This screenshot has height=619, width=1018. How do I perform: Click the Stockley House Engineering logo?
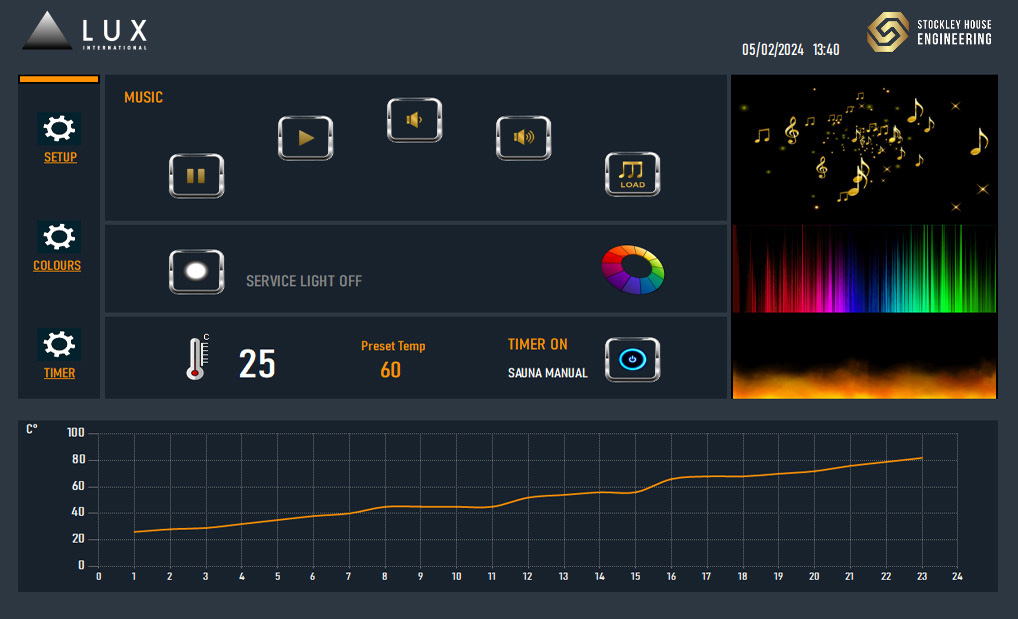(x=929, y=32)
